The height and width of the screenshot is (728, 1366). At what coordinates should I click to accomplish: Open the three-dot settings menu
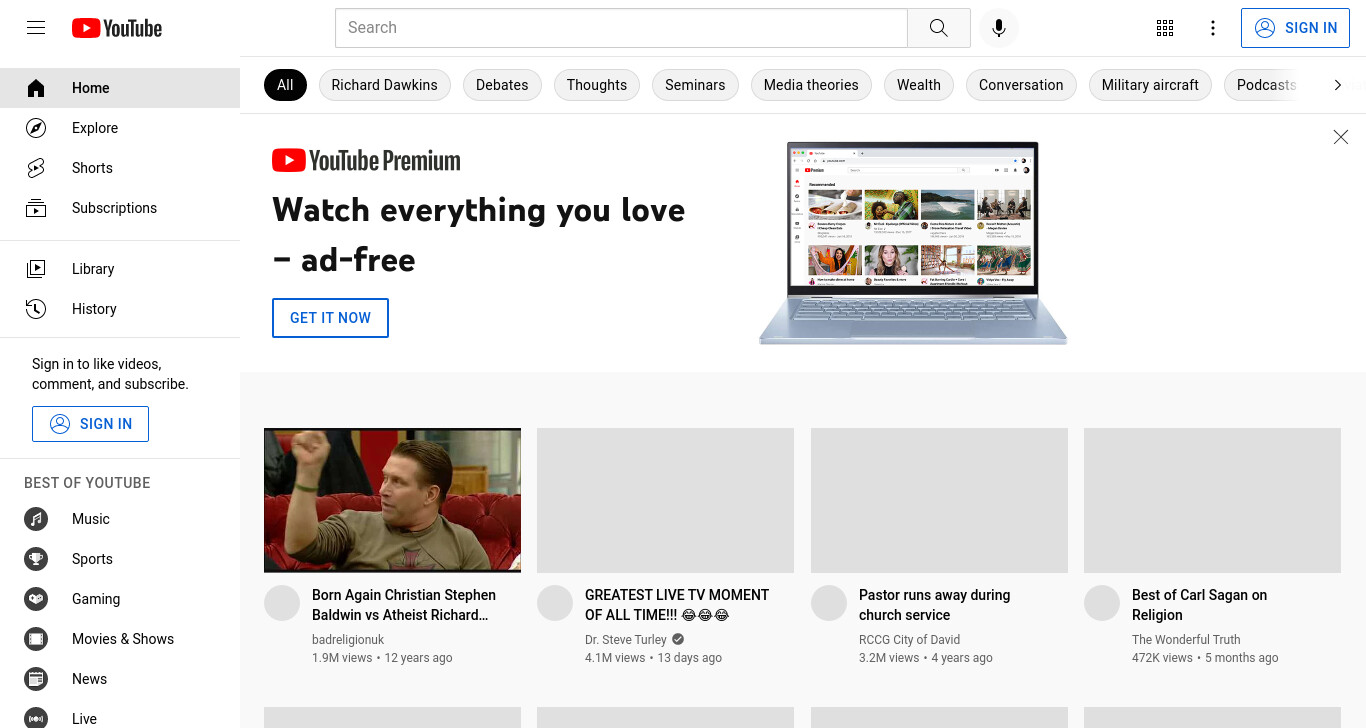[x=1212, y=28]
